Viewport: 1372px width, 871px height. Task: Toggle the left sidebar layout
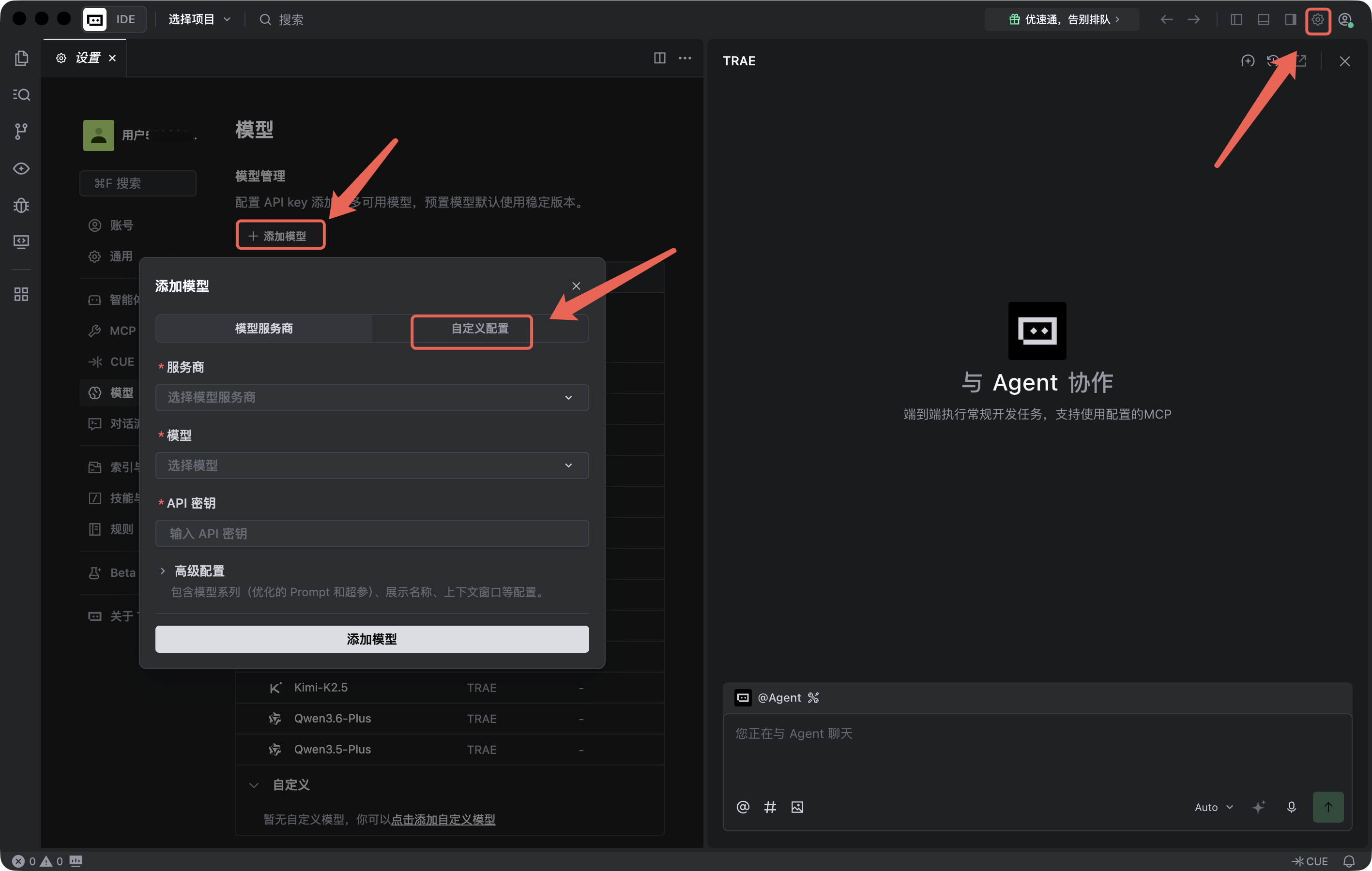pos(1236,19)
